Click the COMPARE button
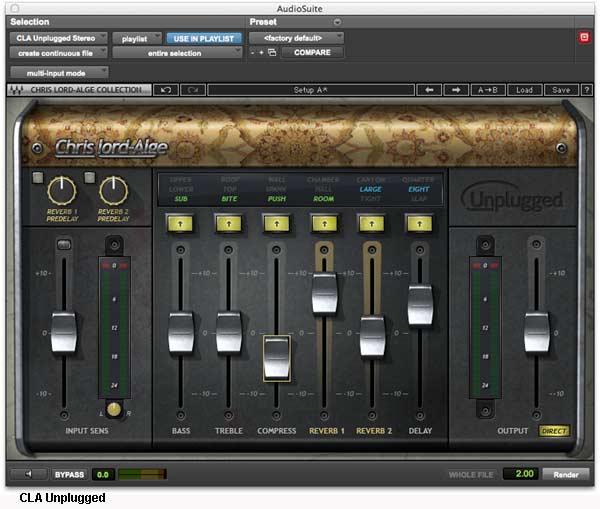 pos(312,52)
